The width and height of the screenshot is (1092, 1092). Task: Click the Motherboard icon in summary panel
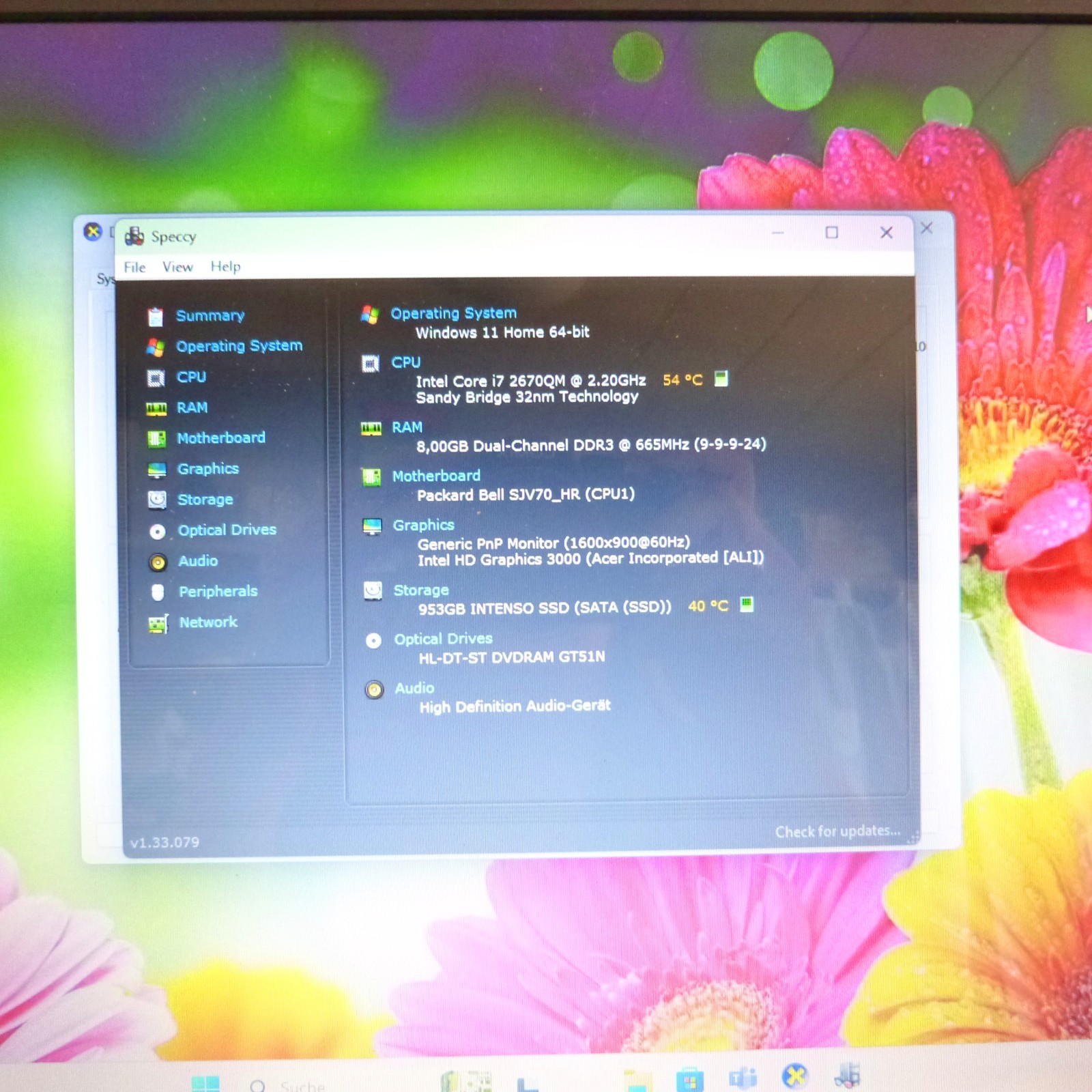pos(371,477)
